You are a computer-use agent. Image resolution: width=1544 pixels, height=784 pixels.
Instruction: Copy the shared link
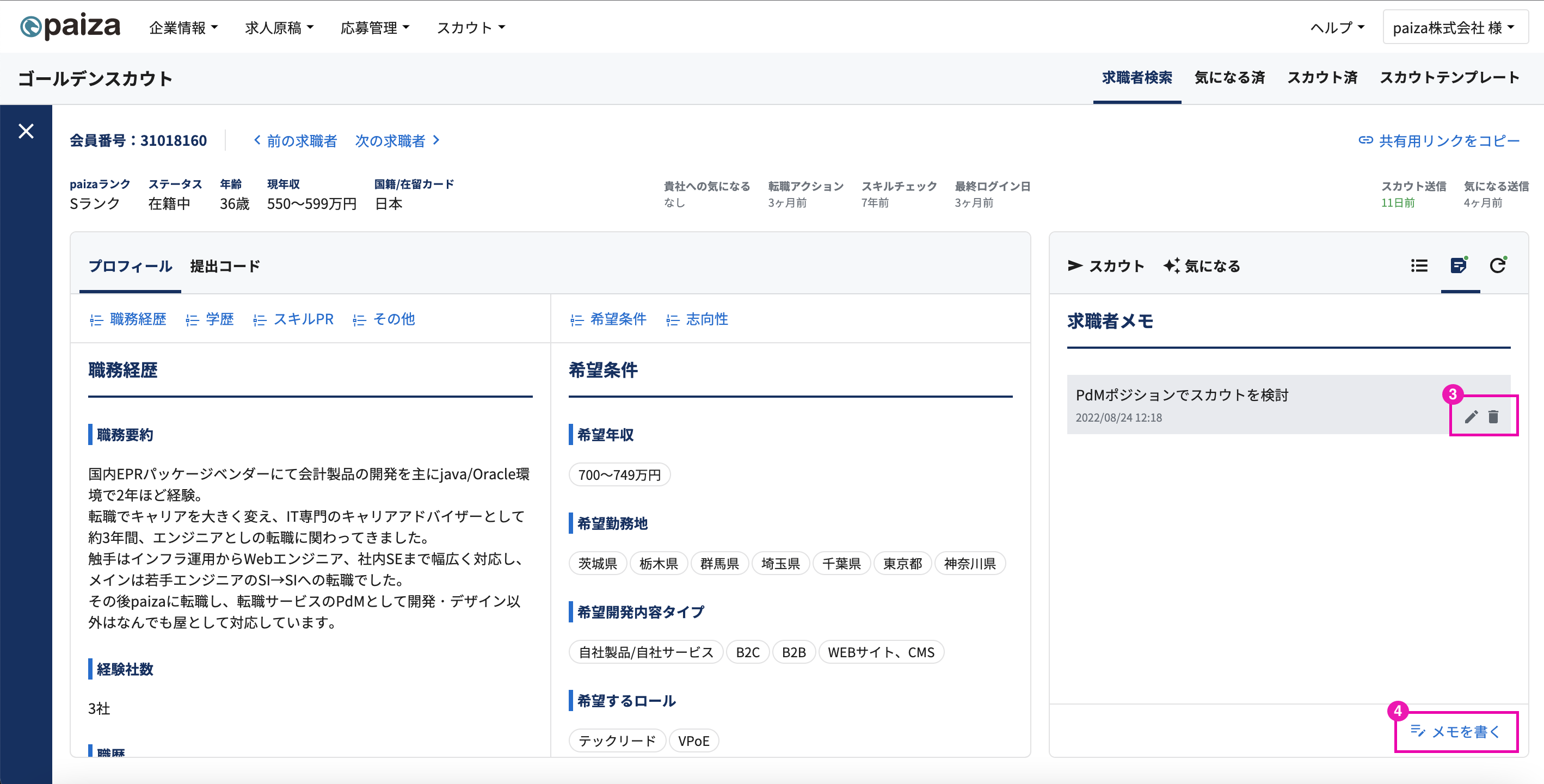click(x=1439, y=140)
